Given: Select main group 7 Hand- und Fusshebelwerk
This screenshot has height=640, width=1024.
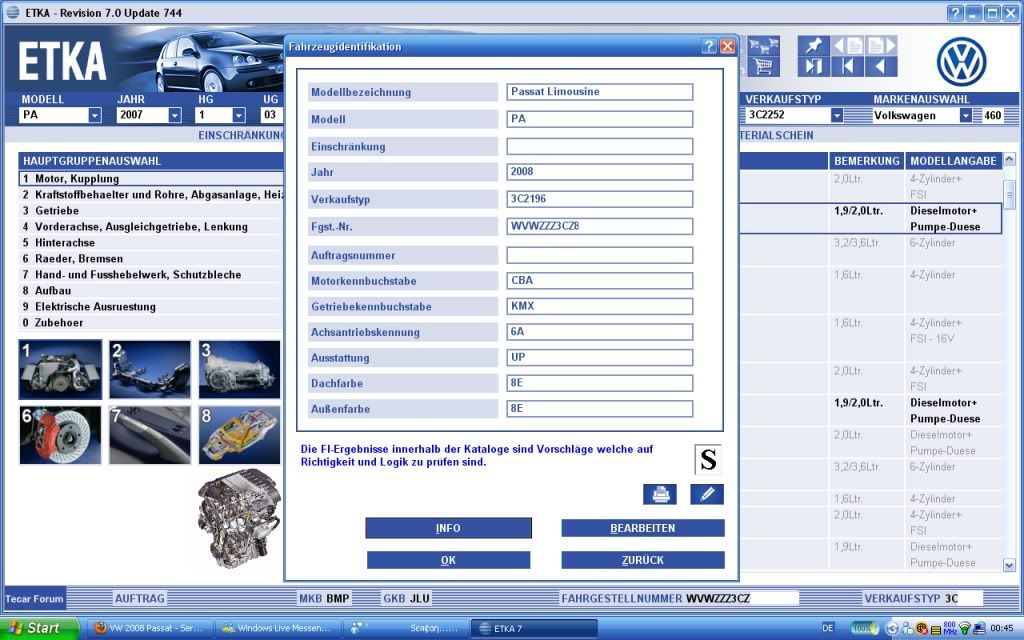Looking at the screenshot, I should 151,274.
